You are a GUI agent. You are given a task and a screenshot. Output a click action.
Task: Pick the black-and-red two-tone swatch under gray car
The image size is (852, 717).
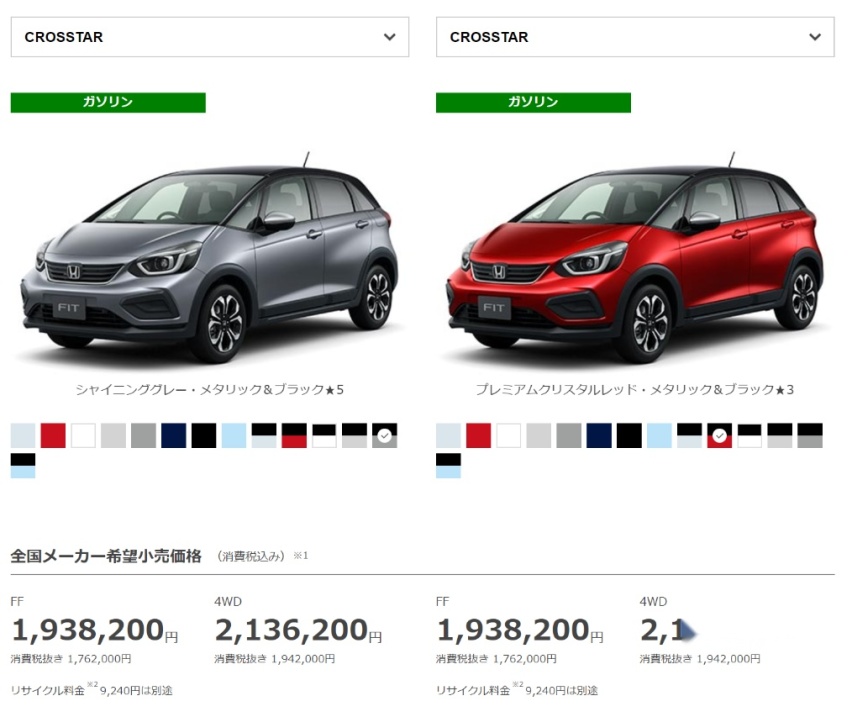[x=295, y=436]
